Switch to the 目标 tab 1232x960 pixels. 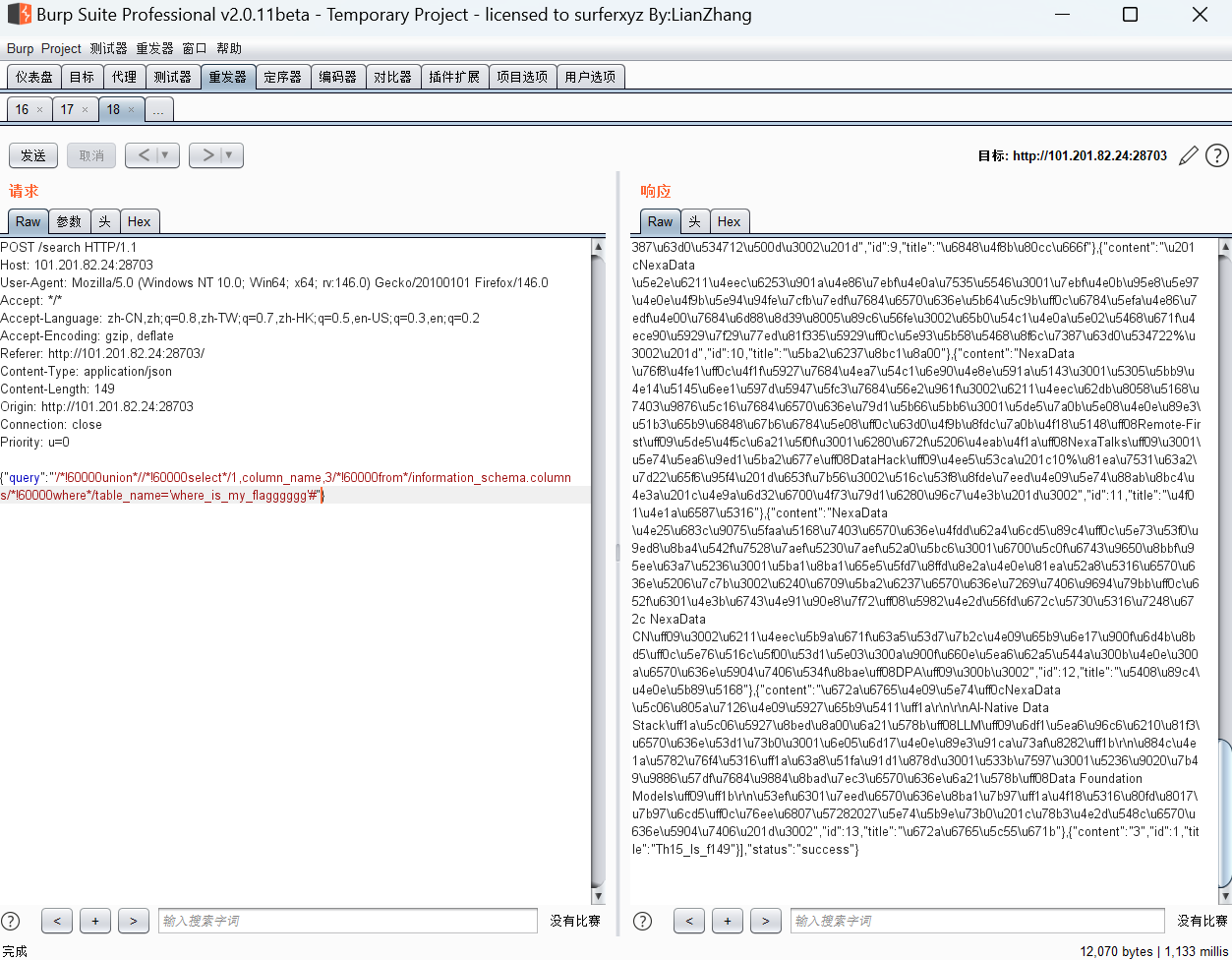(x=82, y=77)
